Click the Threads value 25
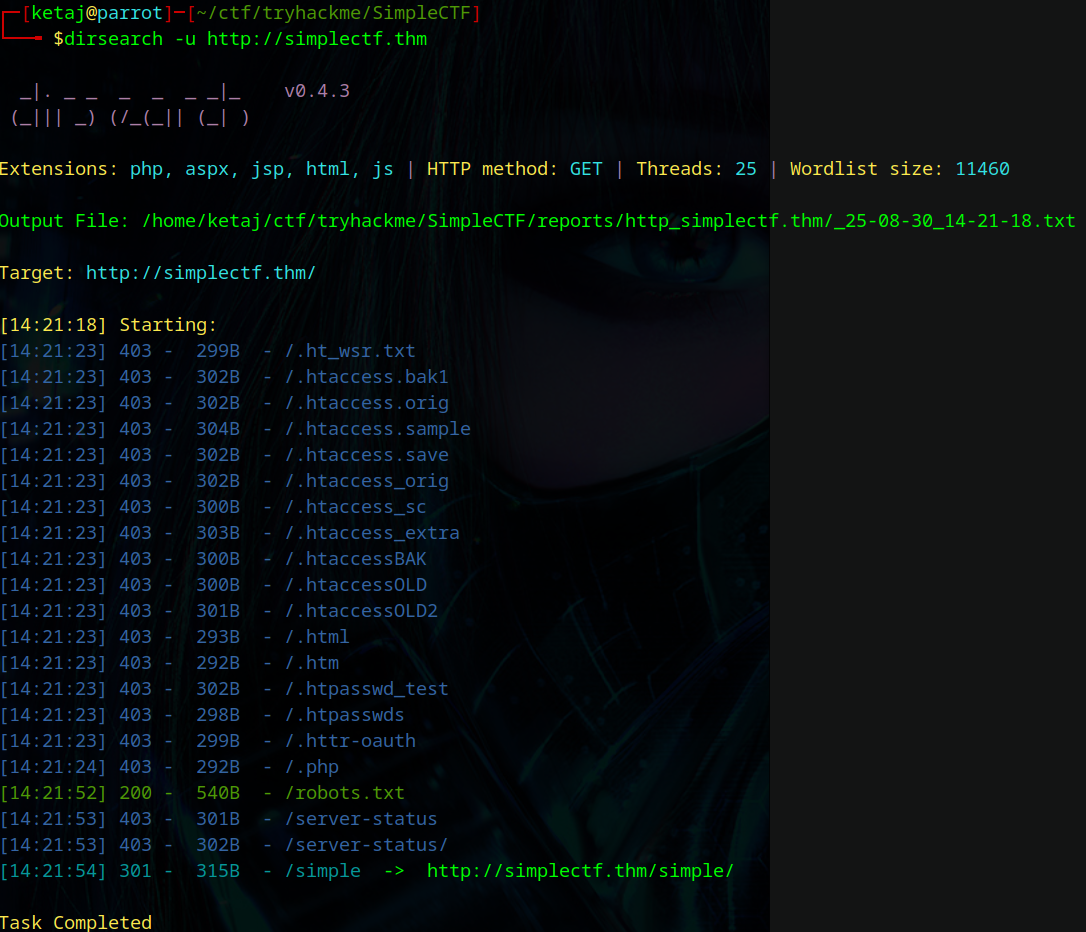The width and height of the screenshot is (1086, 932). pos(745,169)
